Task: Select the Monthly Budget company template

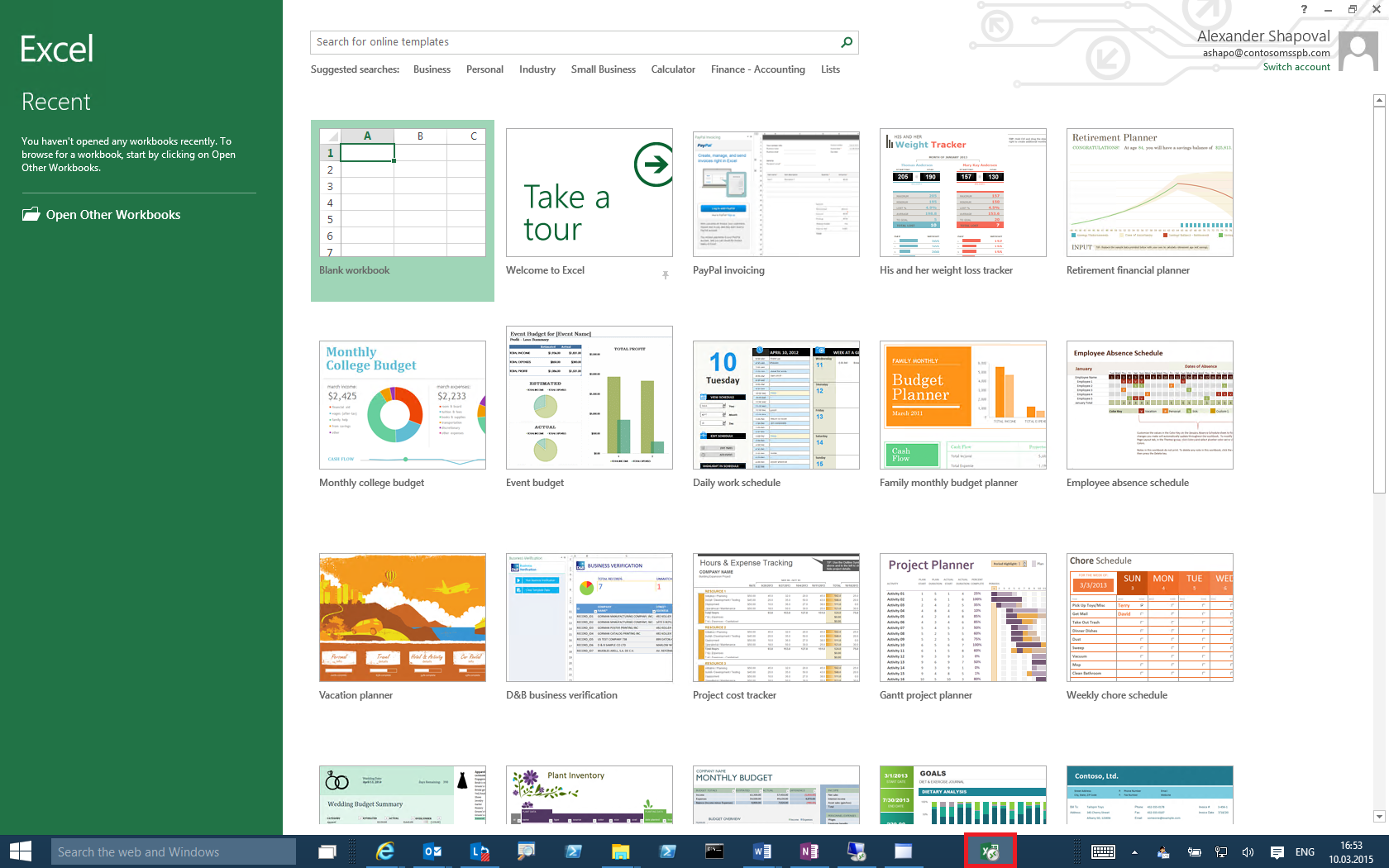Action: 776,795
